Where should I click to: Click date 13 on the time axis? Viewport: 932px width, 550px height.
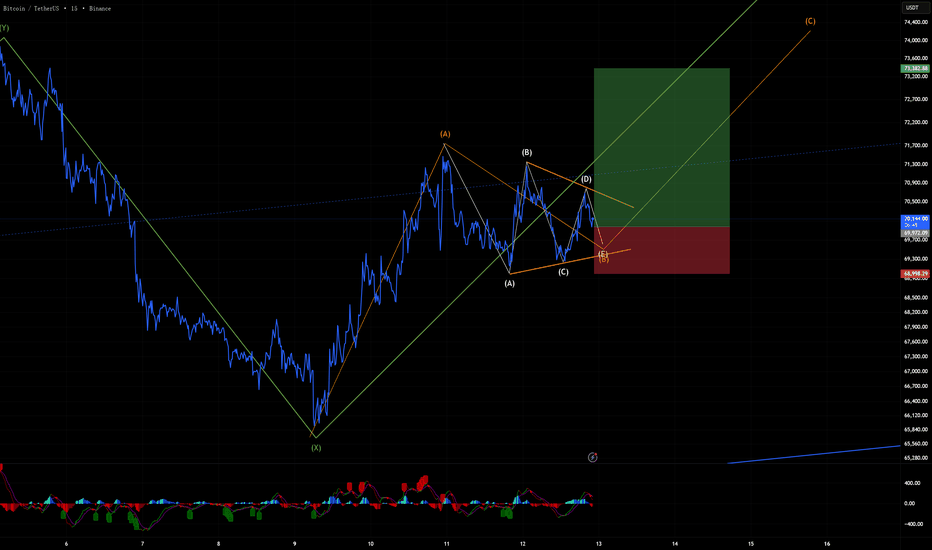coord(599,543)
